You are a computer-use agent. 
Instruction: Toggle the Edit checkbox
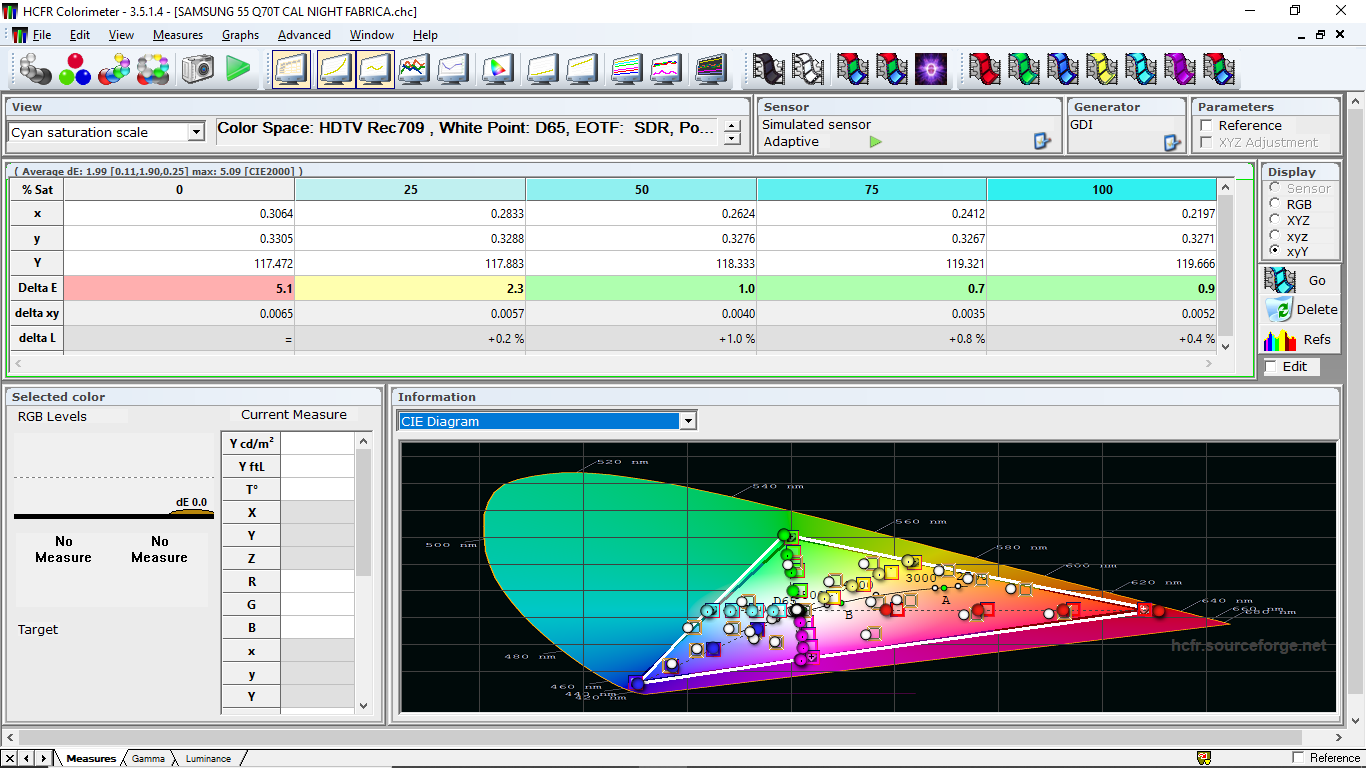(x=1271, y=367)
